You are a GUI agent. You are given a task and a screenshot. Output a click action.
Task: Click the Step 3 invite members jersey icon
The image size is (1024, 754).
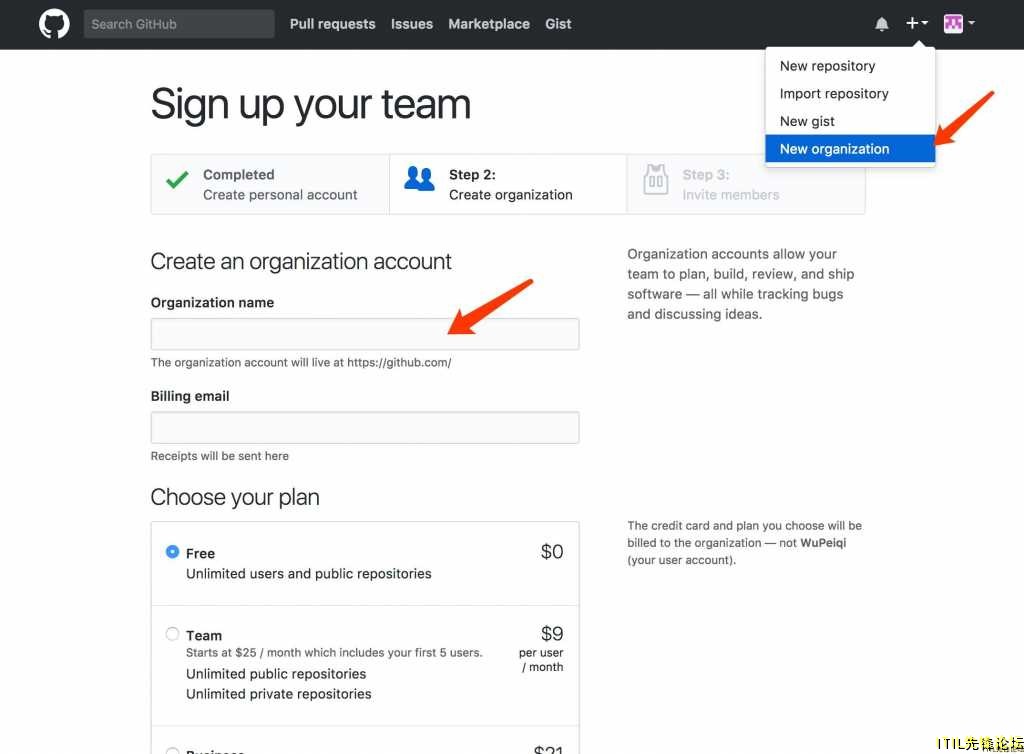click(656, 179)
